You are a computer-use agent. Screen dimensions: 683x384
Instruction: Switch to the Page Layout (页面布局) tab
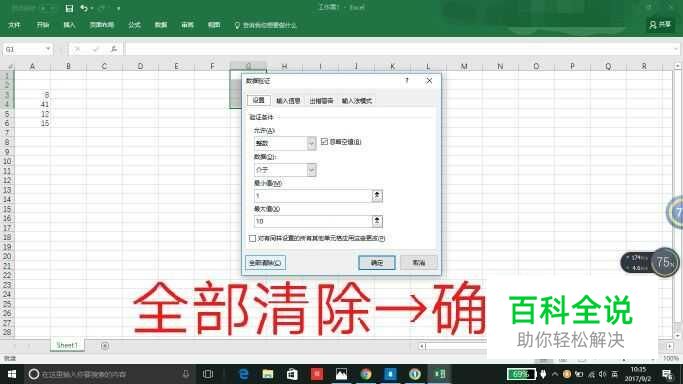click(x=101, y=25)
